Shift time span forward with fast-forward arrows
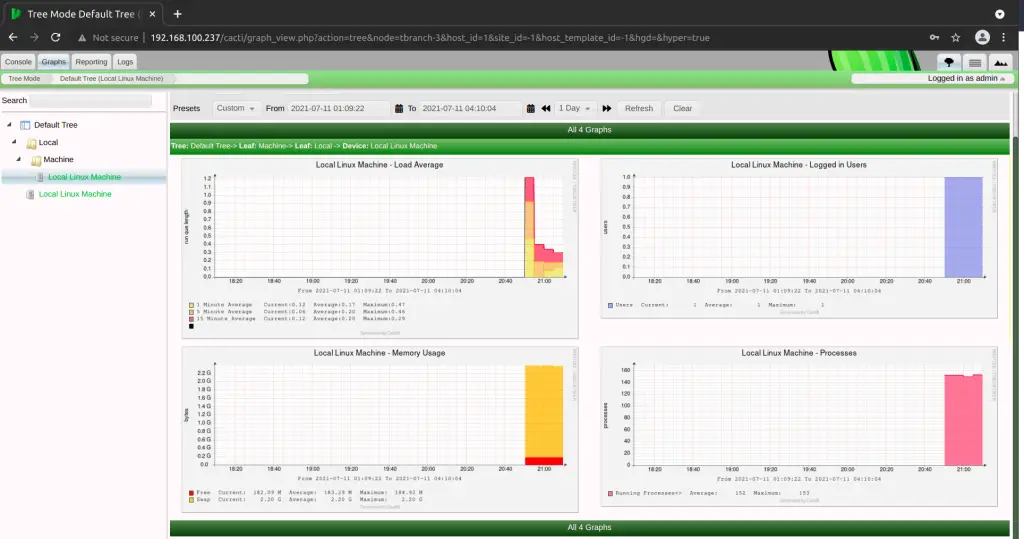The width and height of the screenshot is (1024, 539). pos(607,108)
